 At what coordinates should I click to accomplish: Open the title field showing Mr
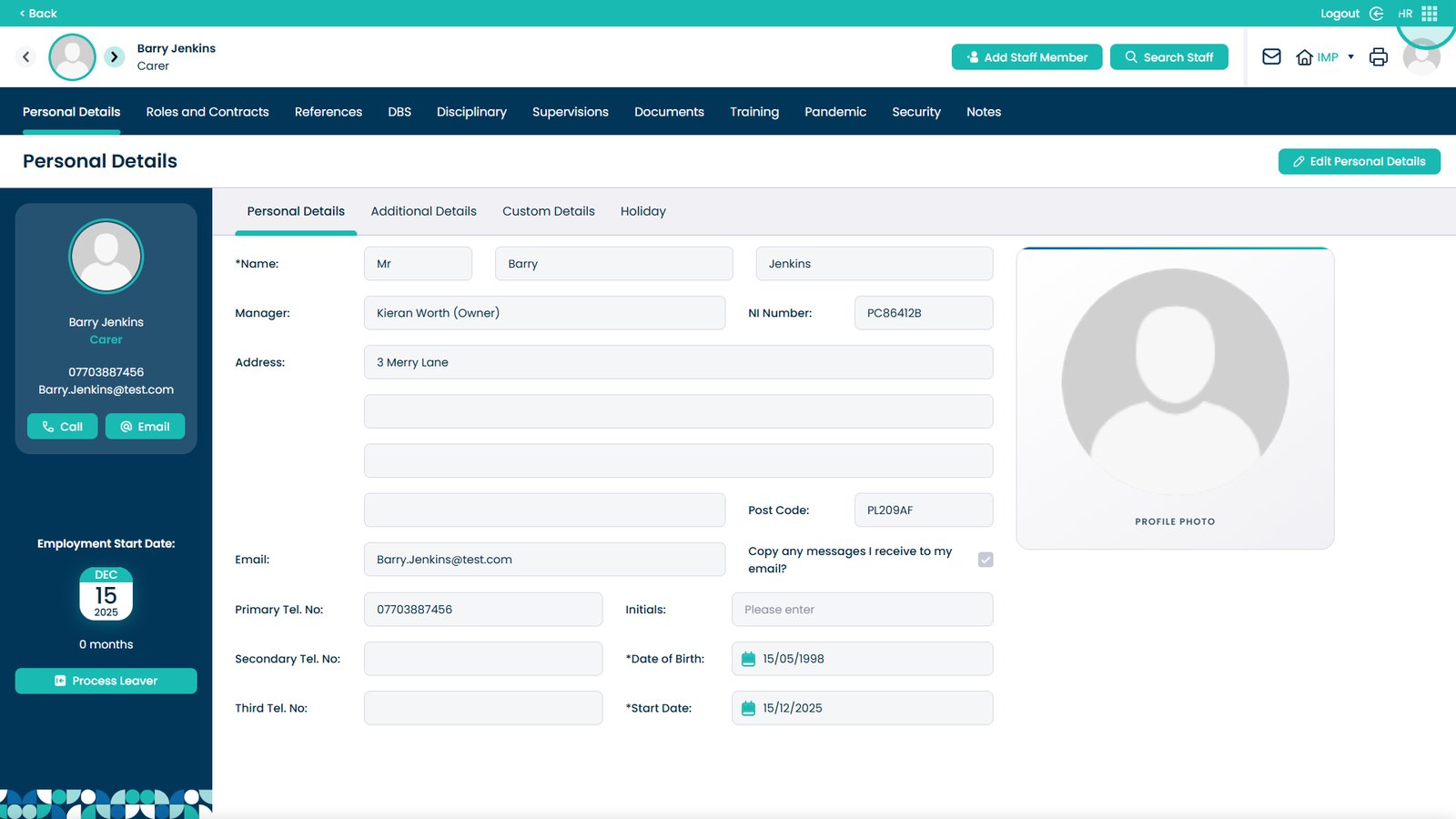pyautogui.click(x=418, y=264)
